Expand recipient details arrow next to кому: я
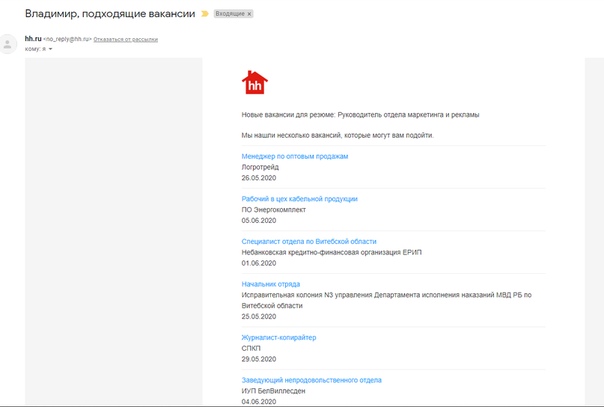Viewport: 604px width, 407px height. (50, 49)
